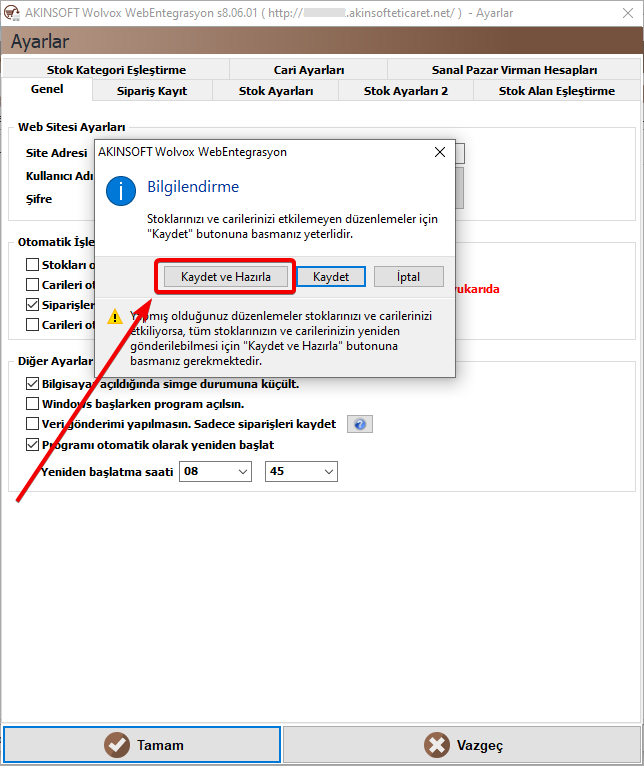Click the Vazgeç cross icon
Viewport: 644px width, 766px height.
pos(437,745)
